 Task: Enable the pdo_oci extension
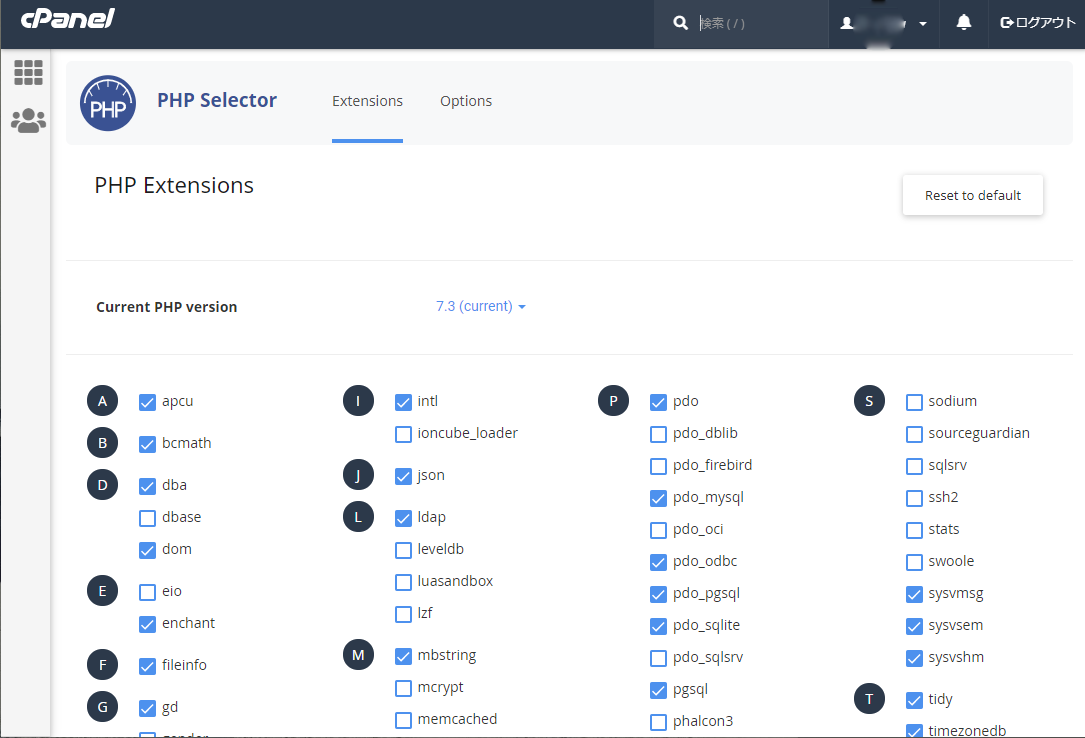pyautogui.click(x=659, y=531)
